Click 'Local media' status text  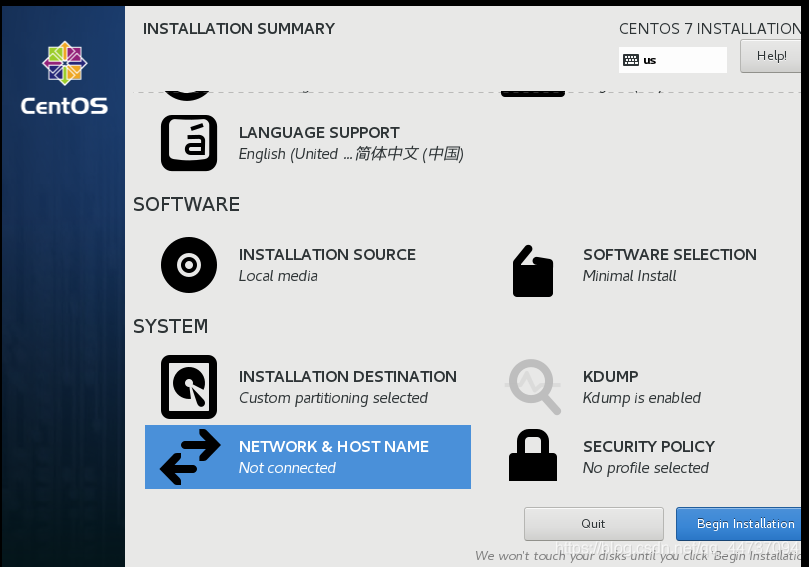pyautogui.click(x=278, y=276)
